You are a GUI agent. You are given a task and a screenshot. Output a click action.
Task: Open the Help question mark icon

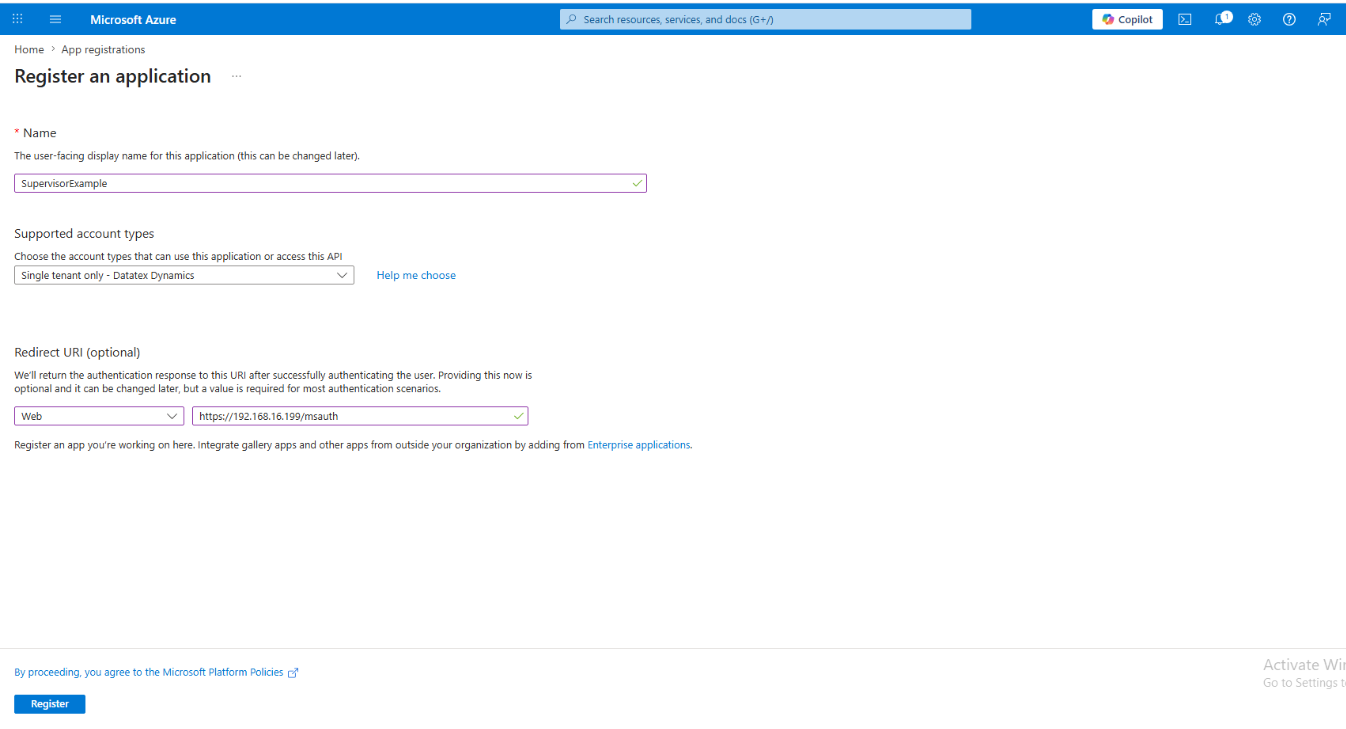(1289, 19)
